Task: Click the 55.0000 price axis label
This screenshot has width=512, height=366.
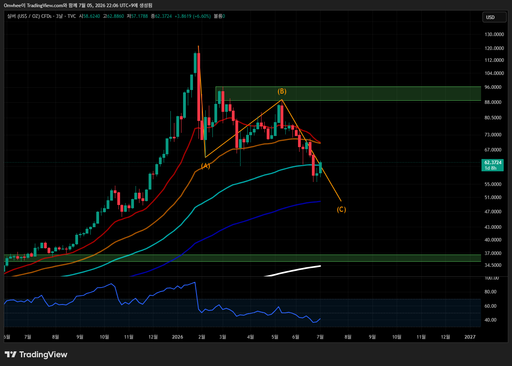Action: pos(493,184)
